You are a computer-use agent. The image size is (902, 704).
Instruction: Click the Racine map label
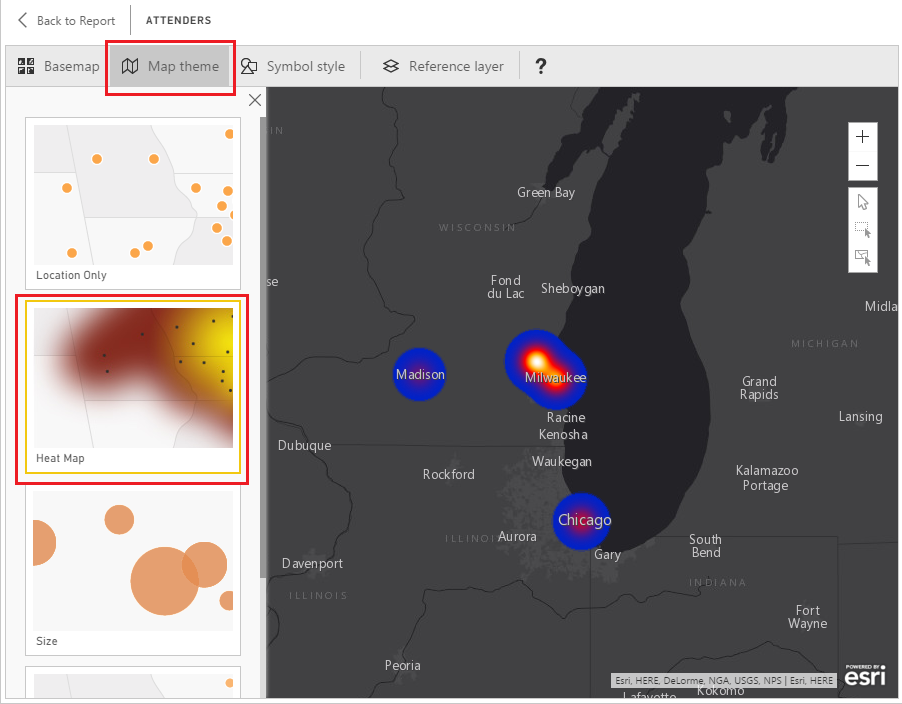[x=566, y=418]
